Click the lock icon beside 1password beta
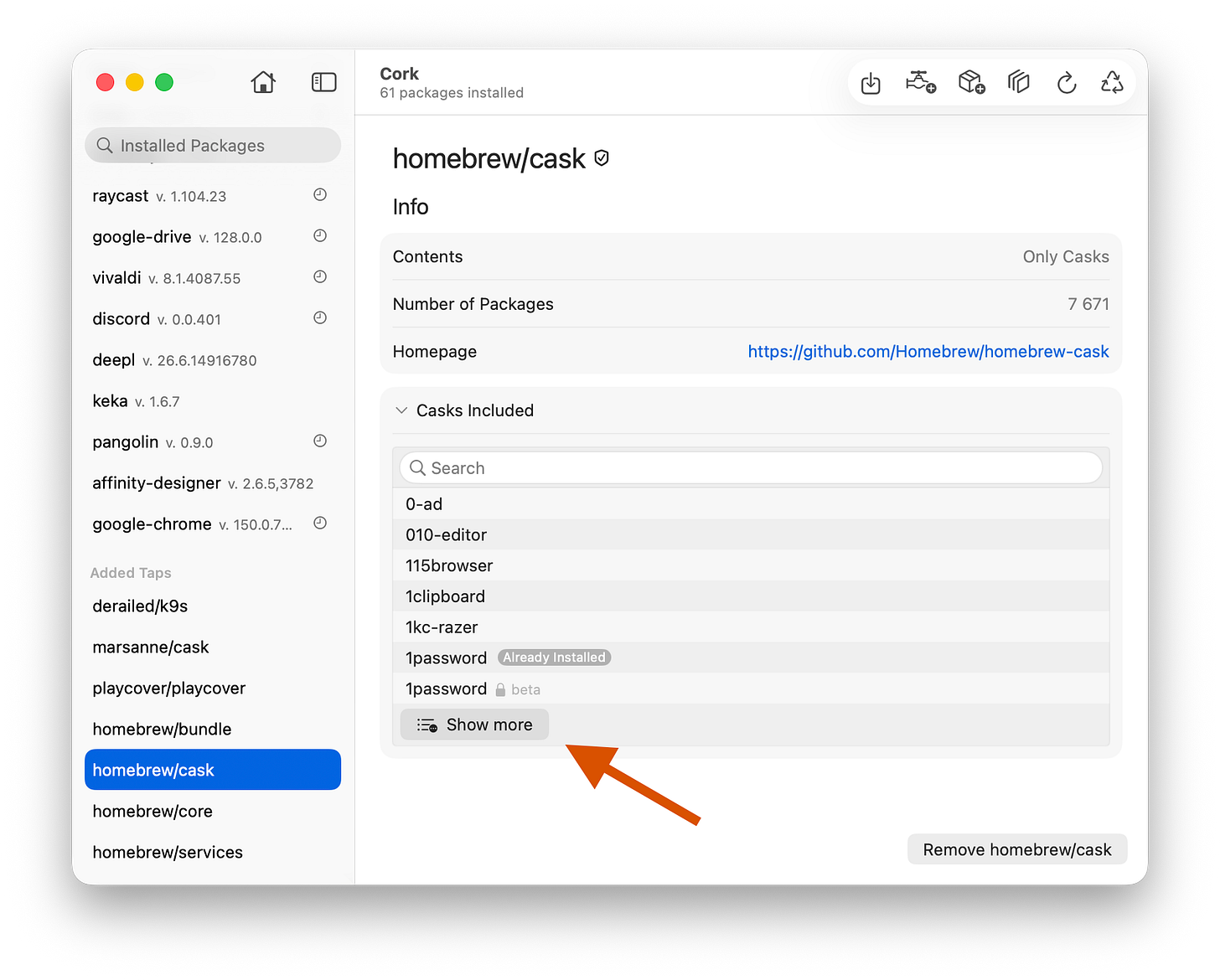This screenshot has width=1220, height=980. (x=500, y=689)
